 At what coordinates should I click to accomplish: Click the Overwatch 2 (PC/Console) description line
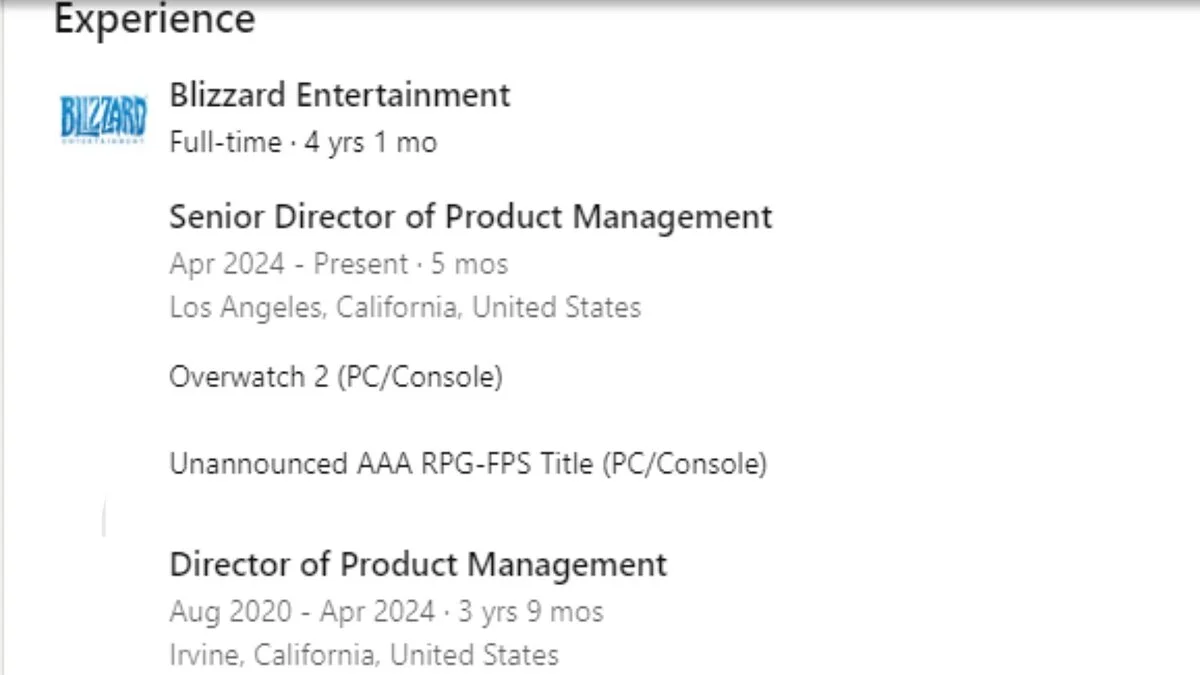[x=335, y=377]
